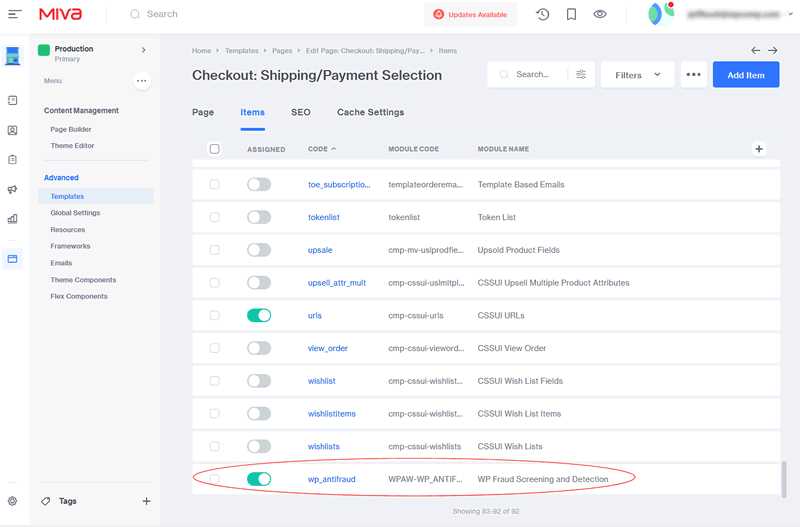Open the upsell_attr_mult item link
The image size is (800, 527).
(337, 283)
